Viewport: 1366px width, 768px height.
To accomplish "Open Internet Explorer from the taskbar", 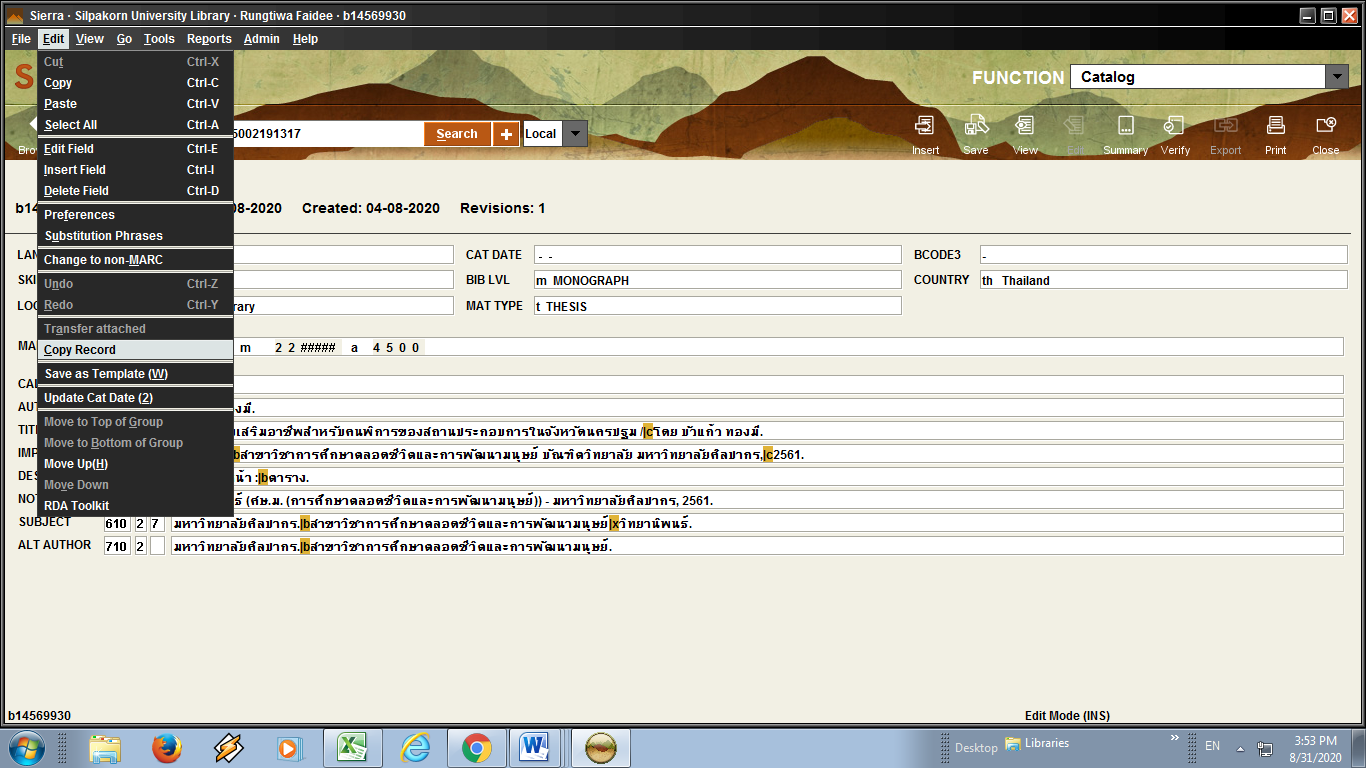I will click(x=414, y=748).
